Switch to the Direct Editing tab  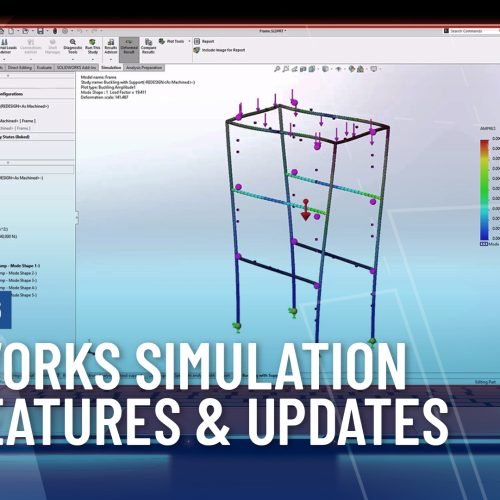pyautogui.click(x=20, y=68)
